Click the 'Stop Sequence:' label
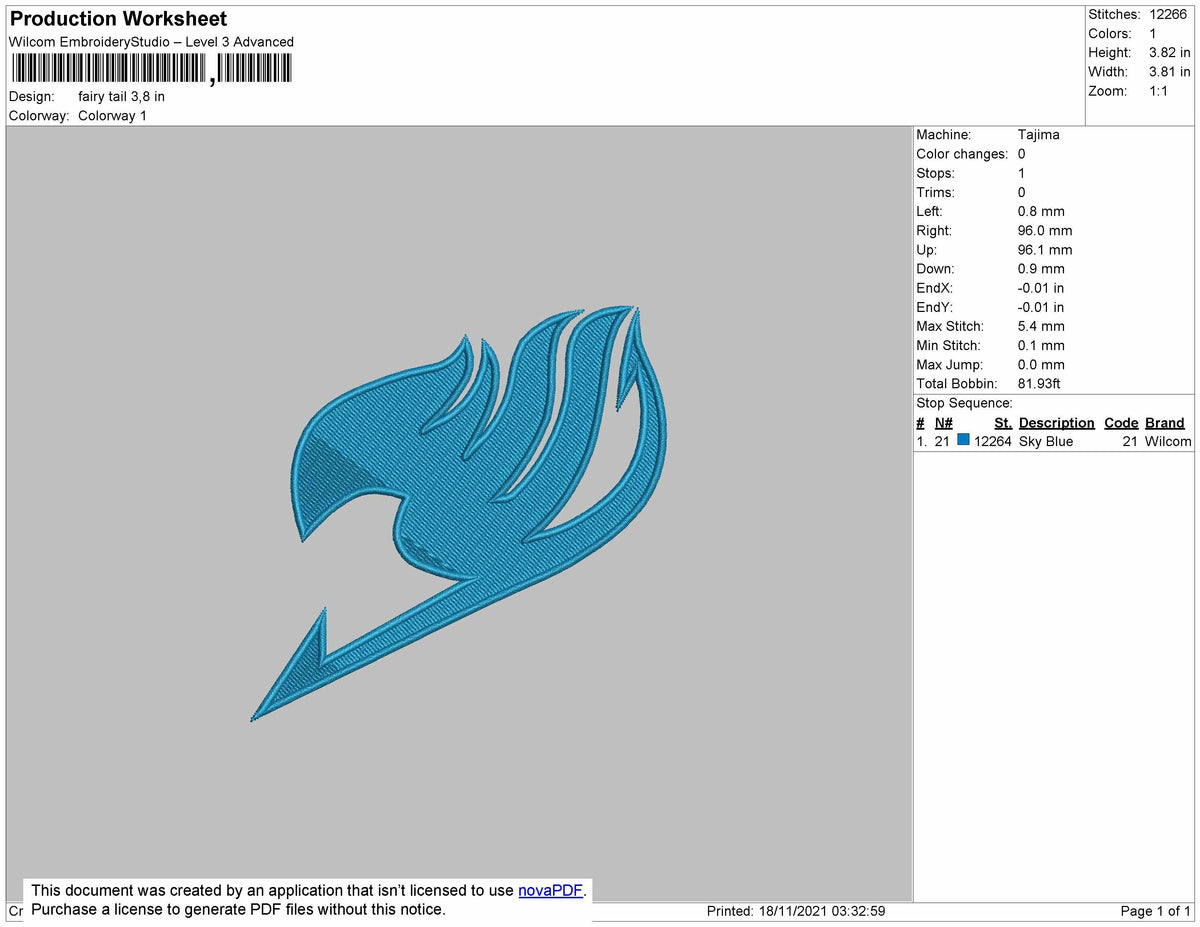Viewport: 1200px width, 927px height. pyautogui.click(x=965, y=403)
